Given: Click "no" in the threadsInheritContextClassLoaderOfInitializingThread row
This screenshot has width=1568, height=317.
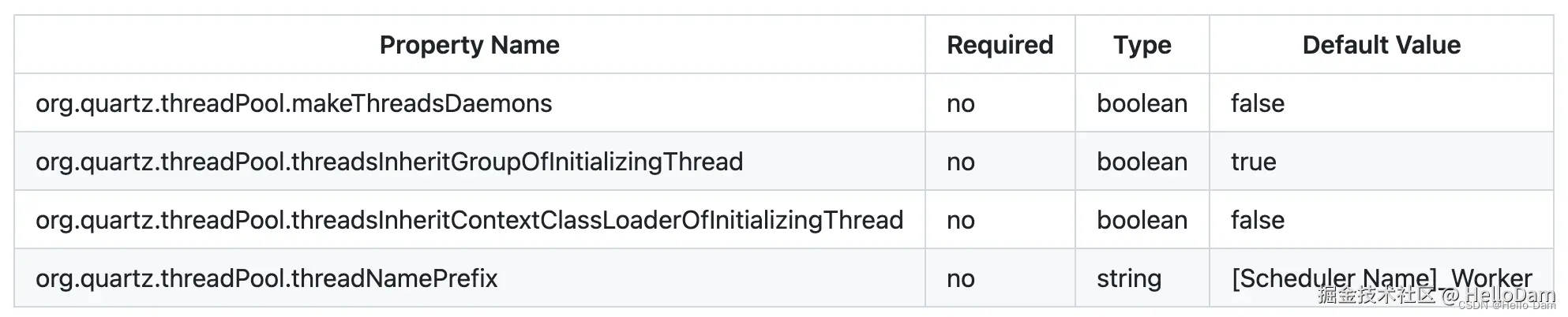Looking at the screenshot, I should (960, 220).
